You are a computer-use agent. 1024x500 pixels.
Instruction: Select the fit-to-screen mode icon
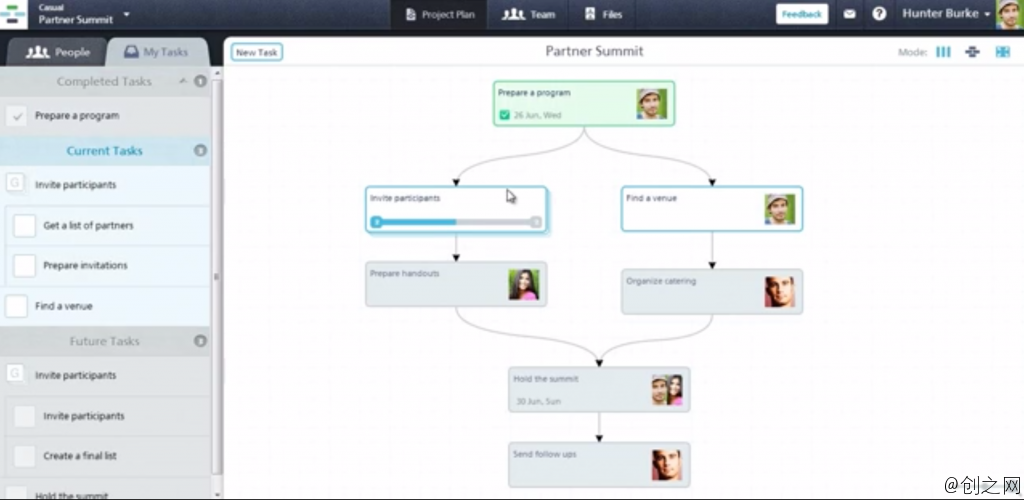1002,52
